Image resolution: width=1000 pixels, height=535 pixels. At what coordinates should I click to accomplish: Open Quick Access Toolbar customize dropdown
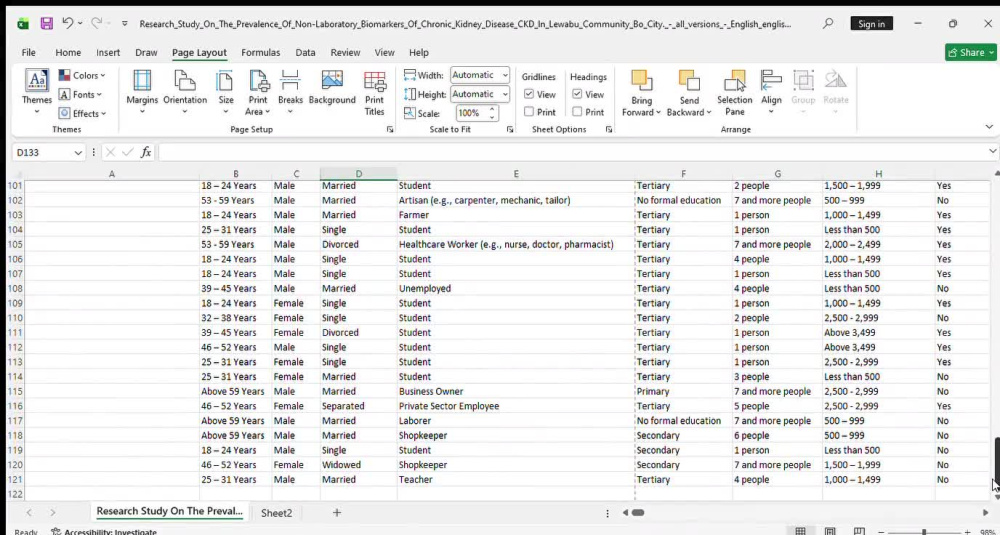pos(125,24)
